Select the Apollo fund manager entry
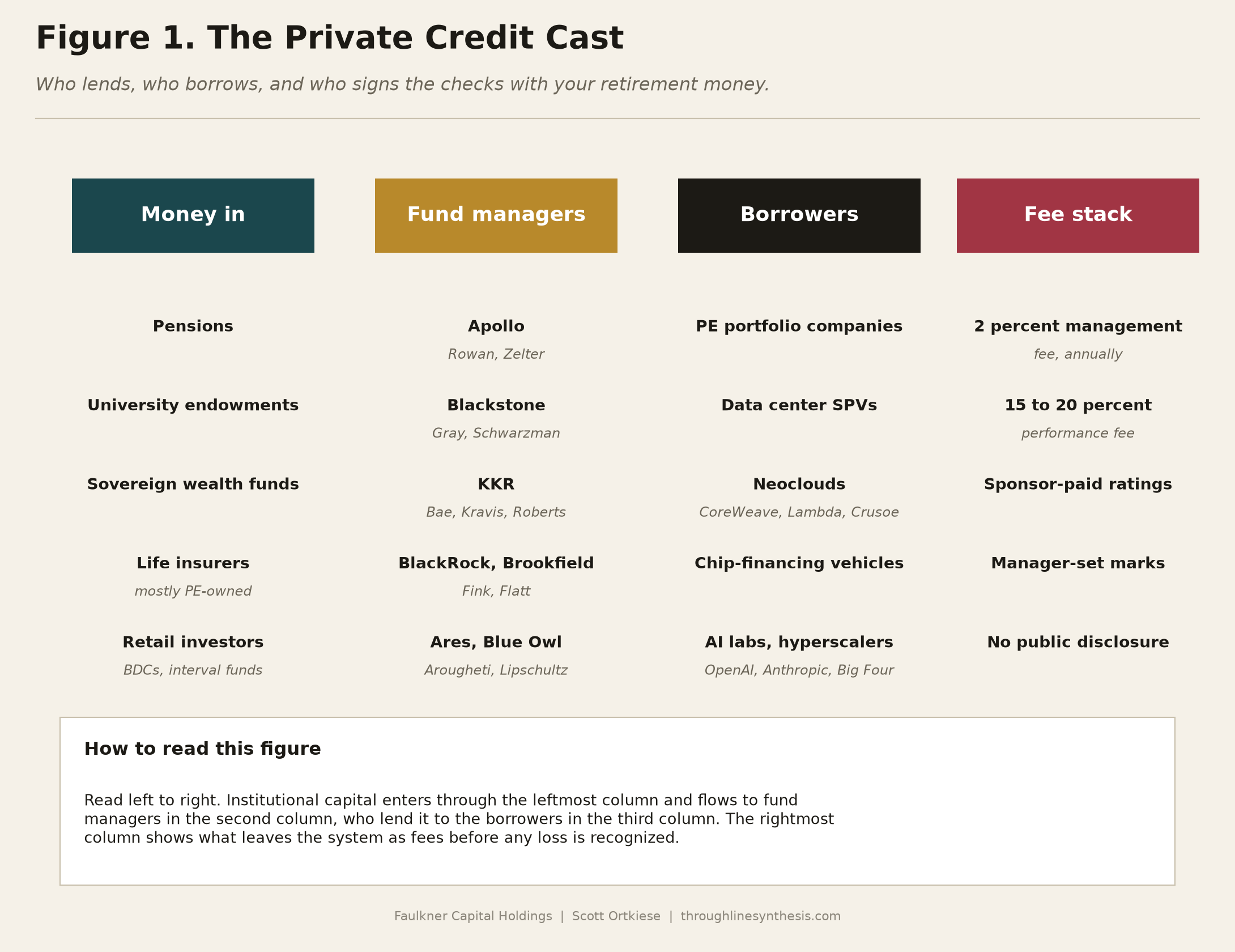Screen dimensions: 1235x952 496,326
